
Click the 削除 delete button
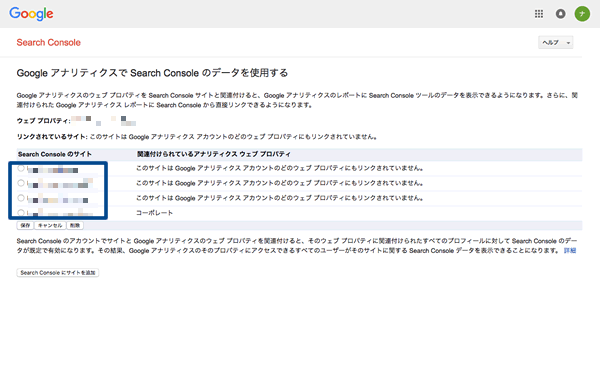point(75,225)
